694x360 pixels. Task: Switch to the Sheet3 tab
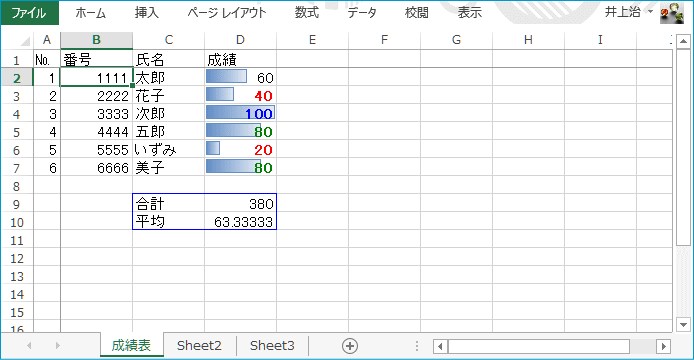pos(272,345)
